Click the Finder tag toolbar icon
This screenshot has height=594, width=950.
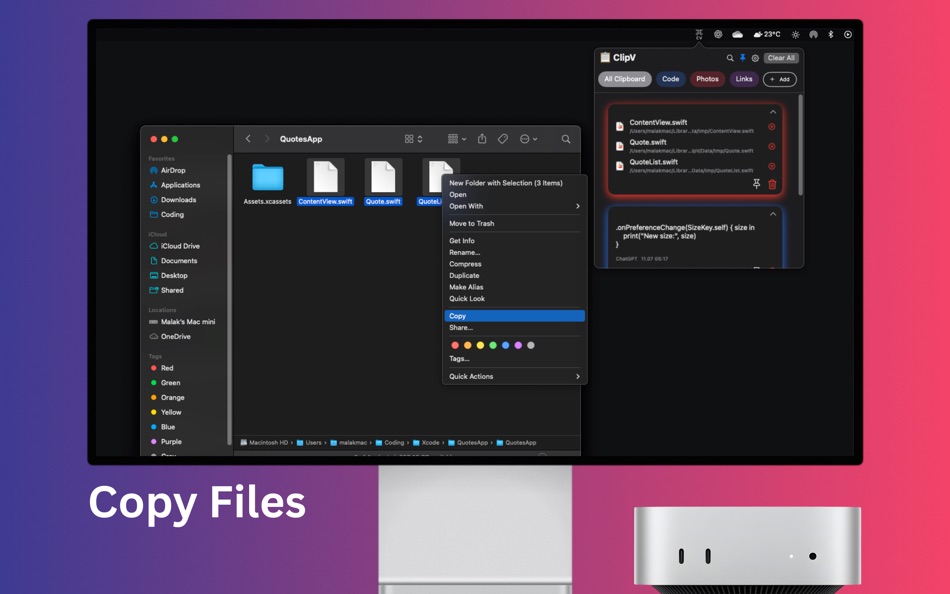point(503,139)
